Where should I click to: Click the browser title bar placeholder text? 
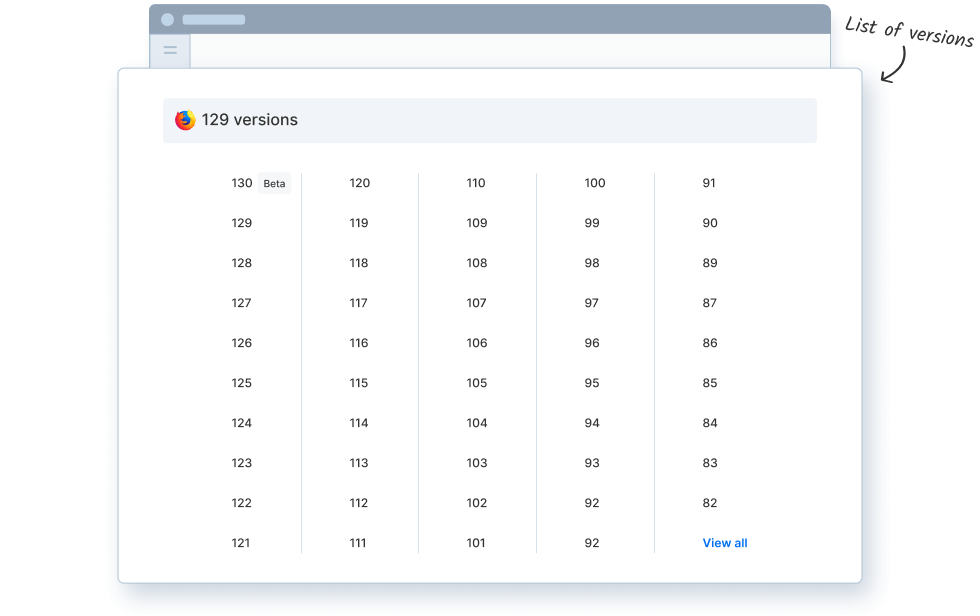point(213,18)
